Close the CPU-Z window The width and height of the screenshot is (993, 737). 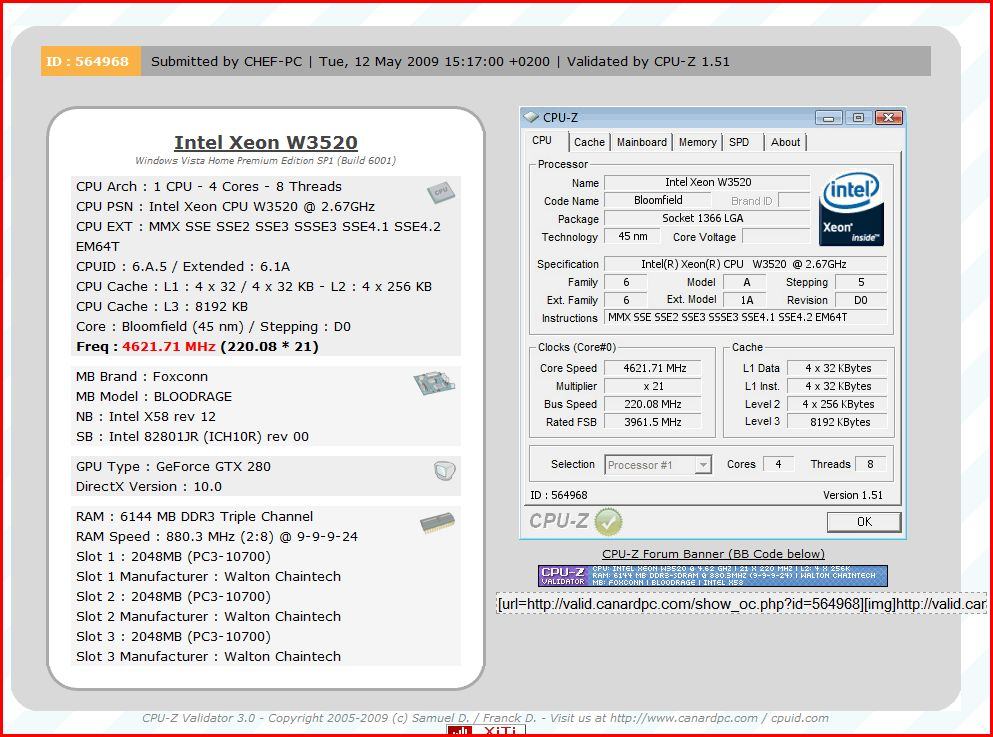click(889, 118)
